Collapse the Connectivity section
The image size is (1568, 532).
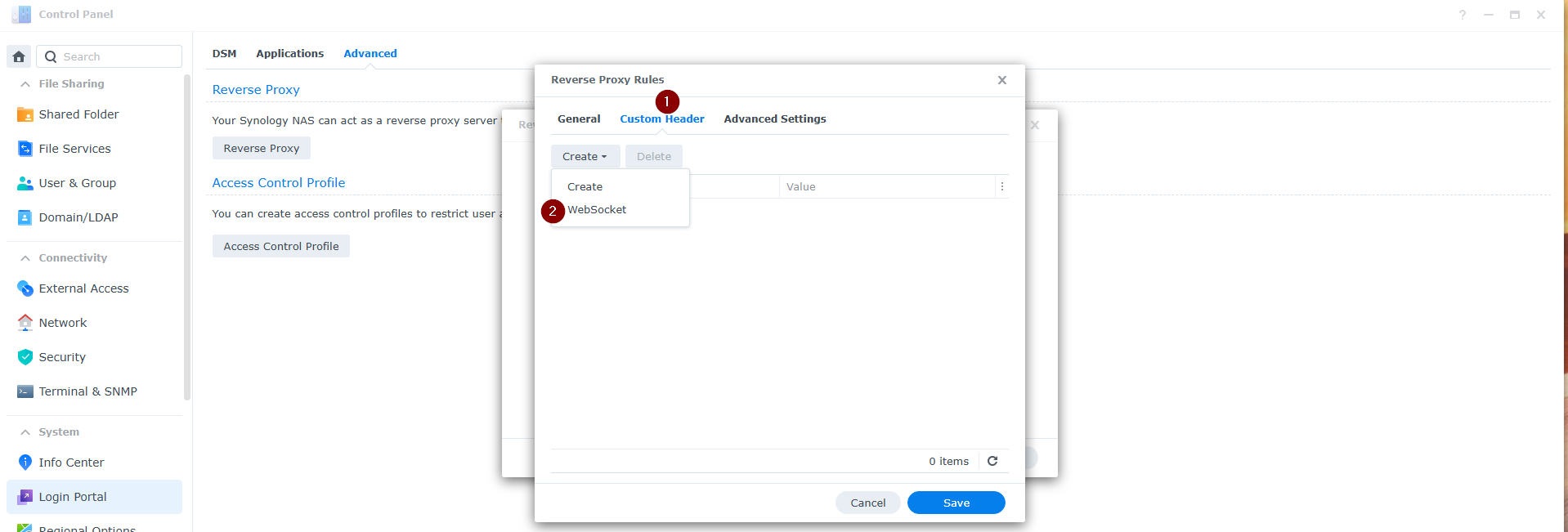point(25,258)
